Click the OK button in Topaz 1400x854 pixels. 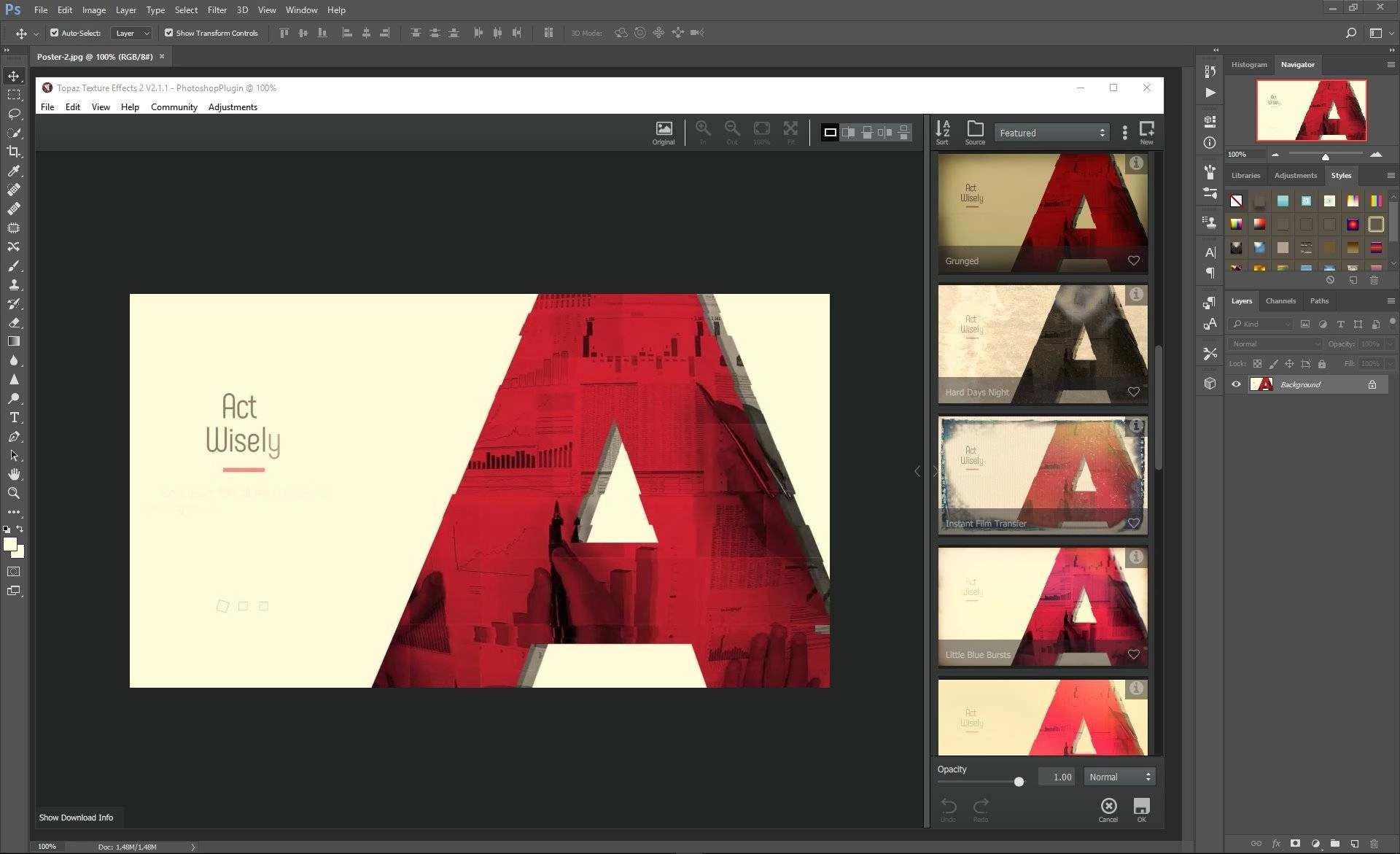click(x=1141, y=810)
